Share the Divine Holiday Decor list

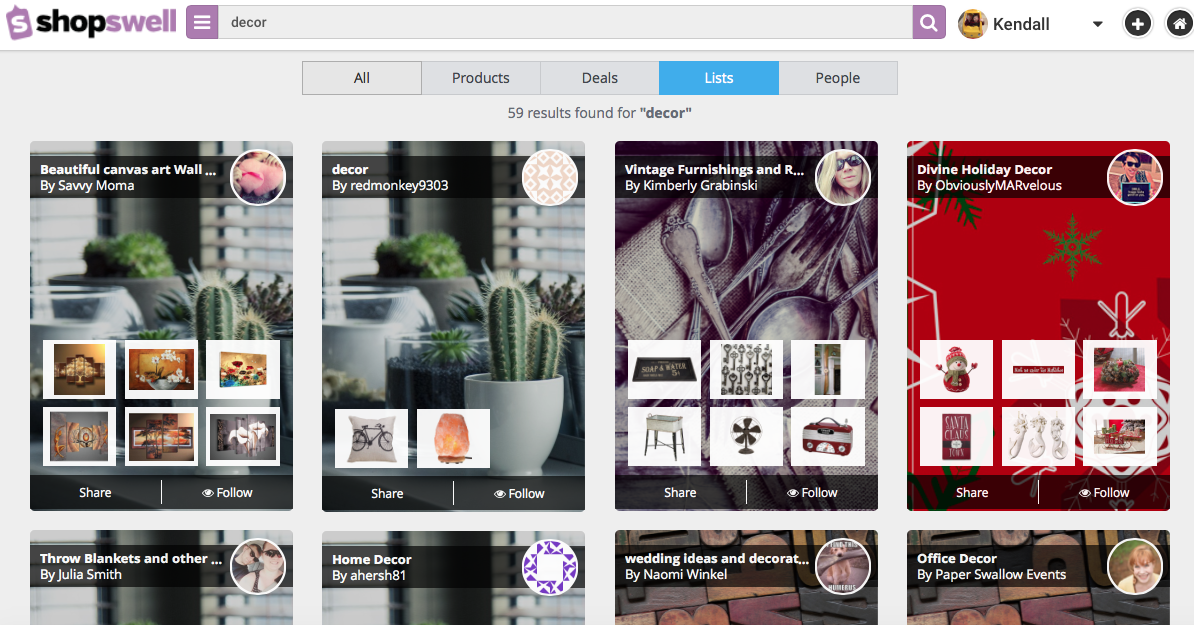(x=972, y=492)
